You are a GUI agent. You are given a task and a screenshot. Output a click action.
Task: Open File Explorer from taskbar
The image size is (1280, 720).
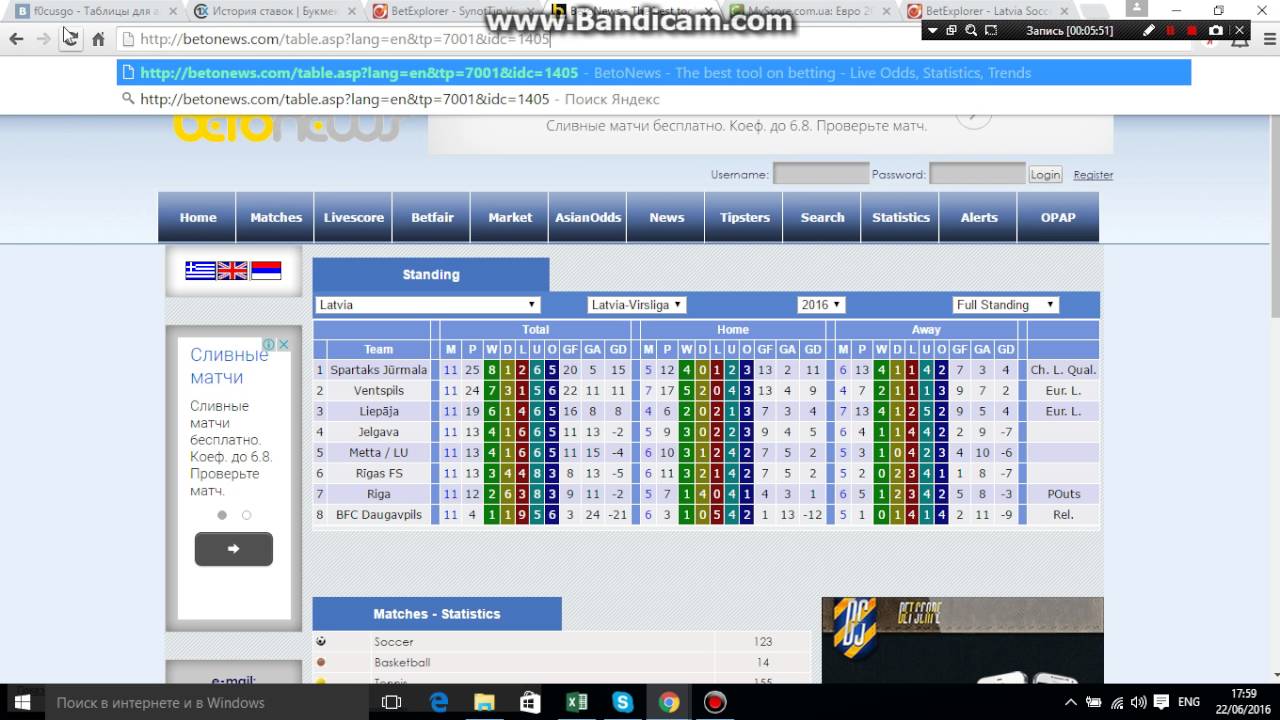tap(484, 702)
